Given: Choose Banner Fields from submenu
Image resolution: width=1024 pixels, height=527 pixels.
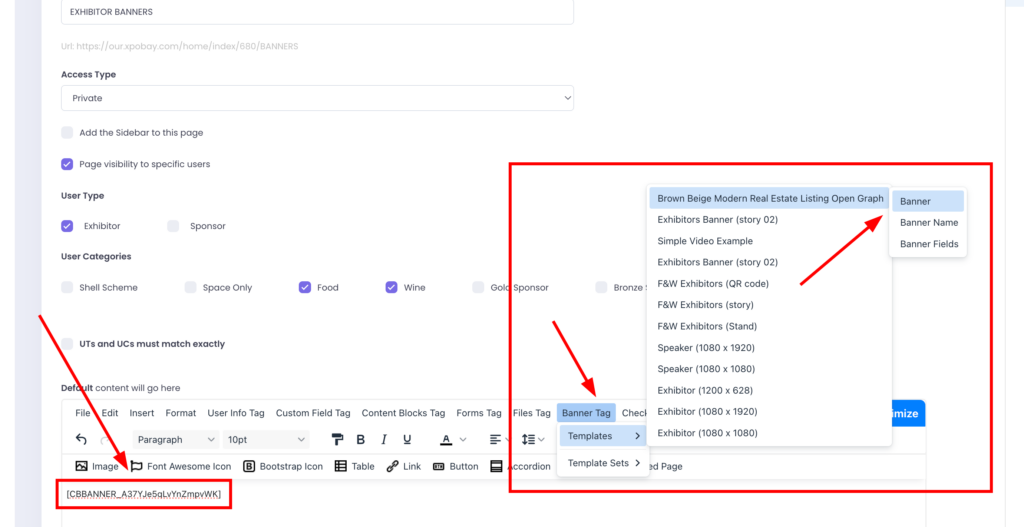Looking at the screenshot, I should coord(929,244).
